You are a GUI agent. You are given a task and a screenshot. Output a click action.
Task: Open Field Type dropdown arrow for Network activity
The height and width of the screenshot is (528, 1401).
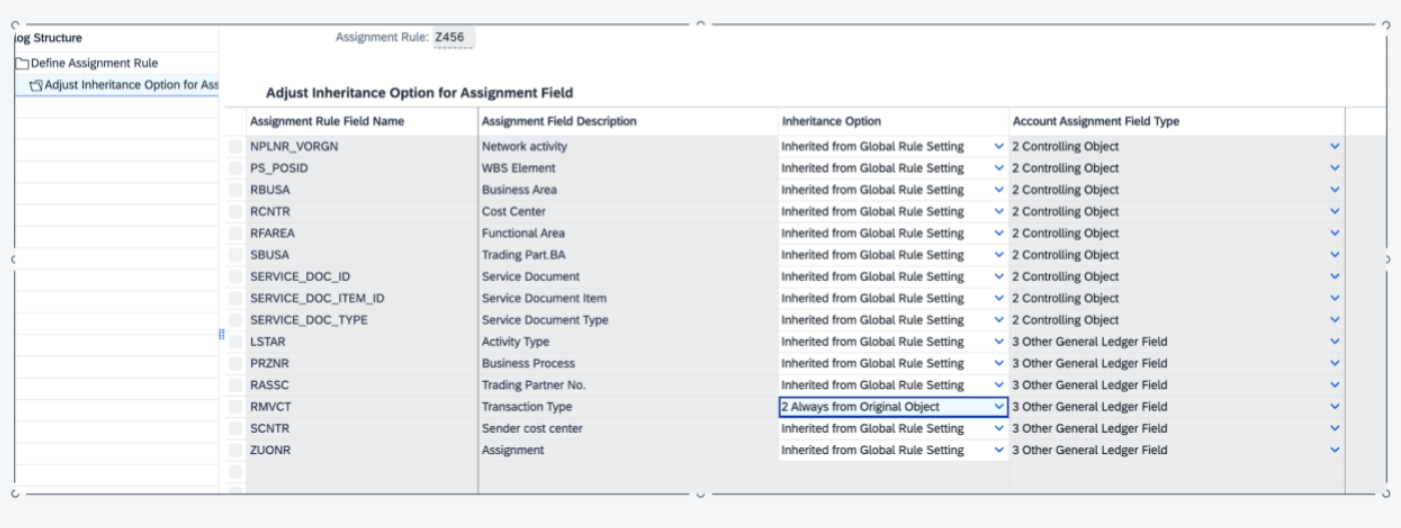click(1334, 146)
